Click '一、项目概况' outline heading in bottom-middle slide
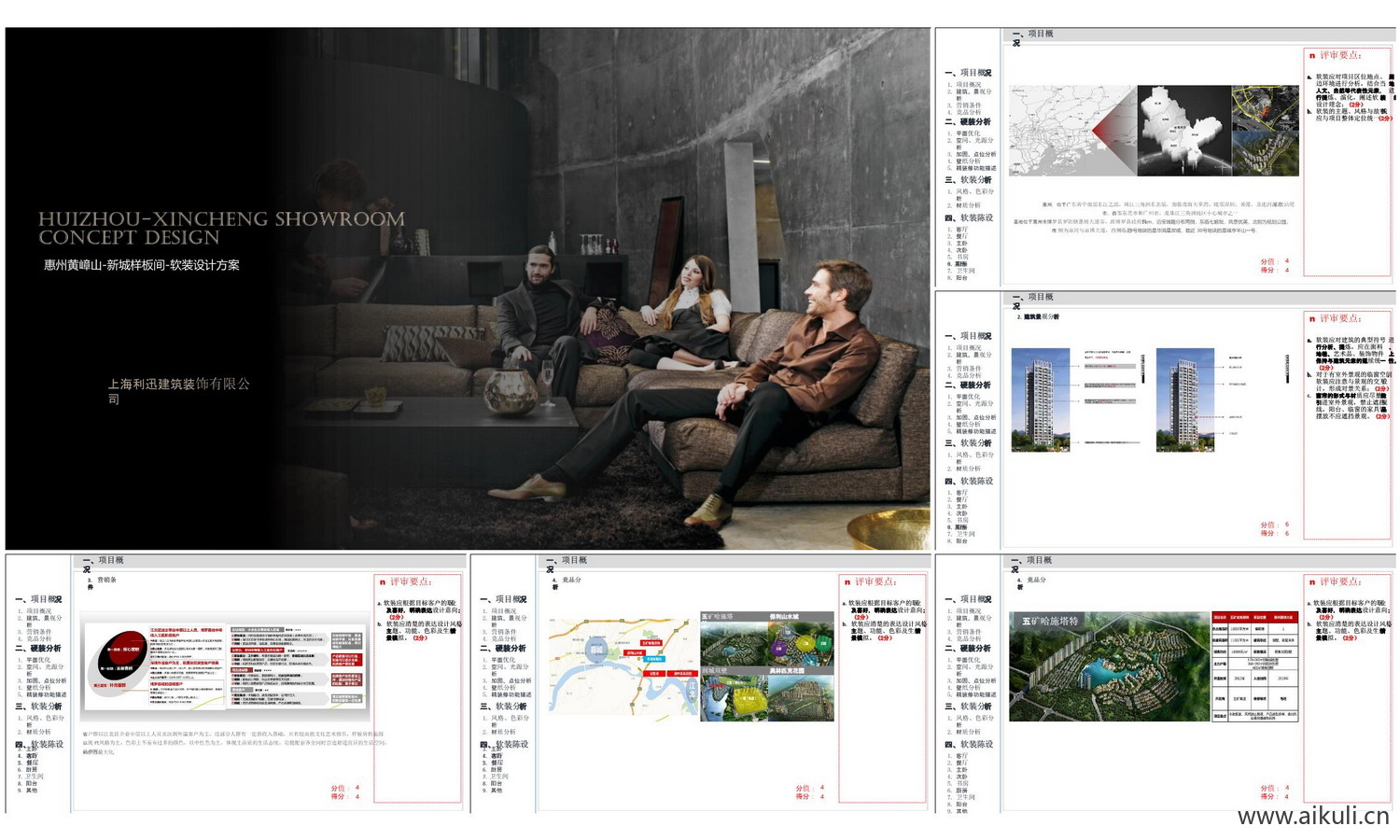 [x=504, y=599]
